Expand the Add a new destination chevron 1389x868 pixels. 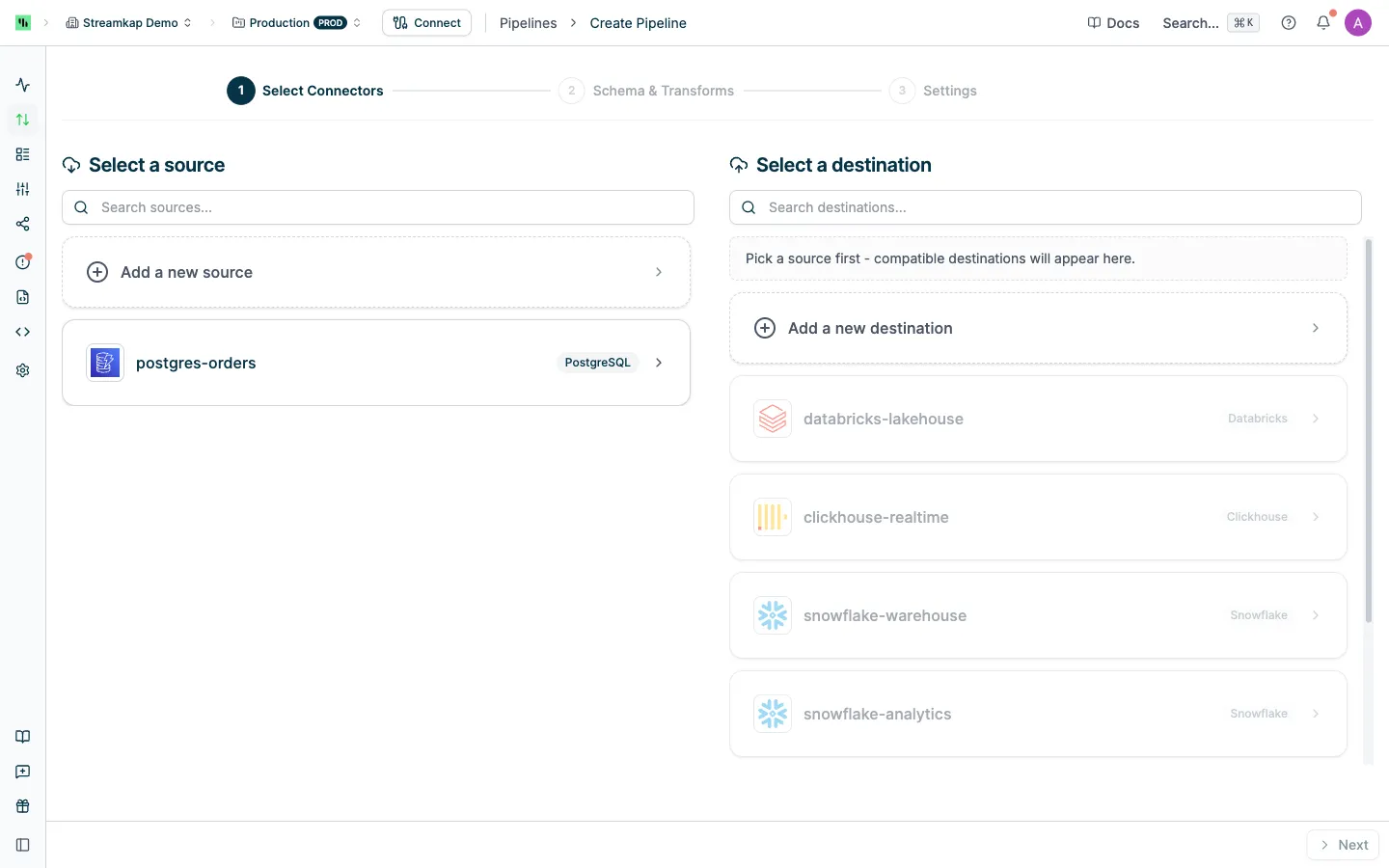[x=1316, y=328]
